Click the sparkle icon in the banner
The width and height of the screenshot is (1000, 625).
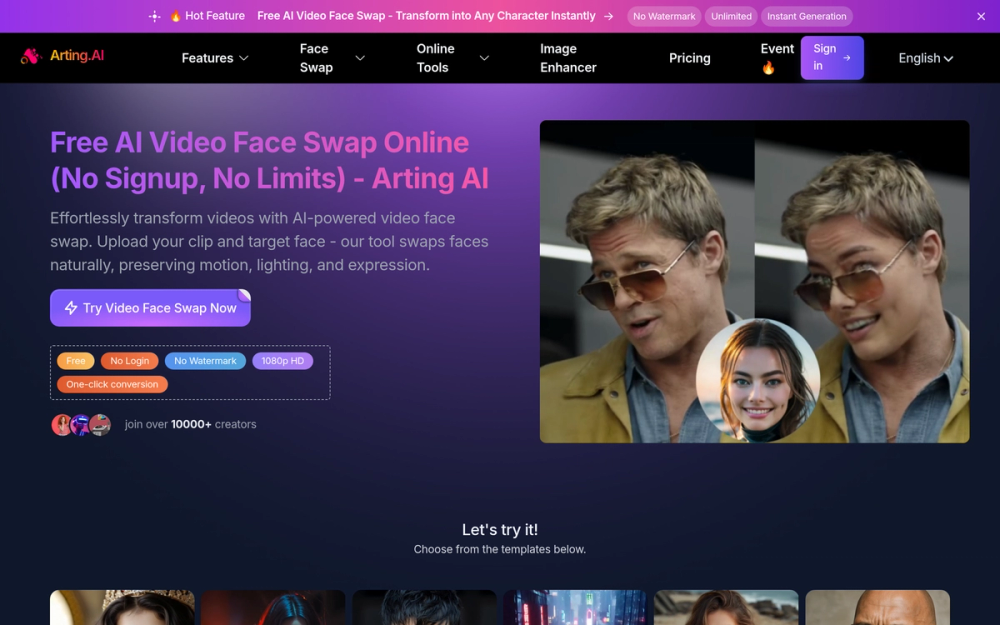tap(154, 17)
